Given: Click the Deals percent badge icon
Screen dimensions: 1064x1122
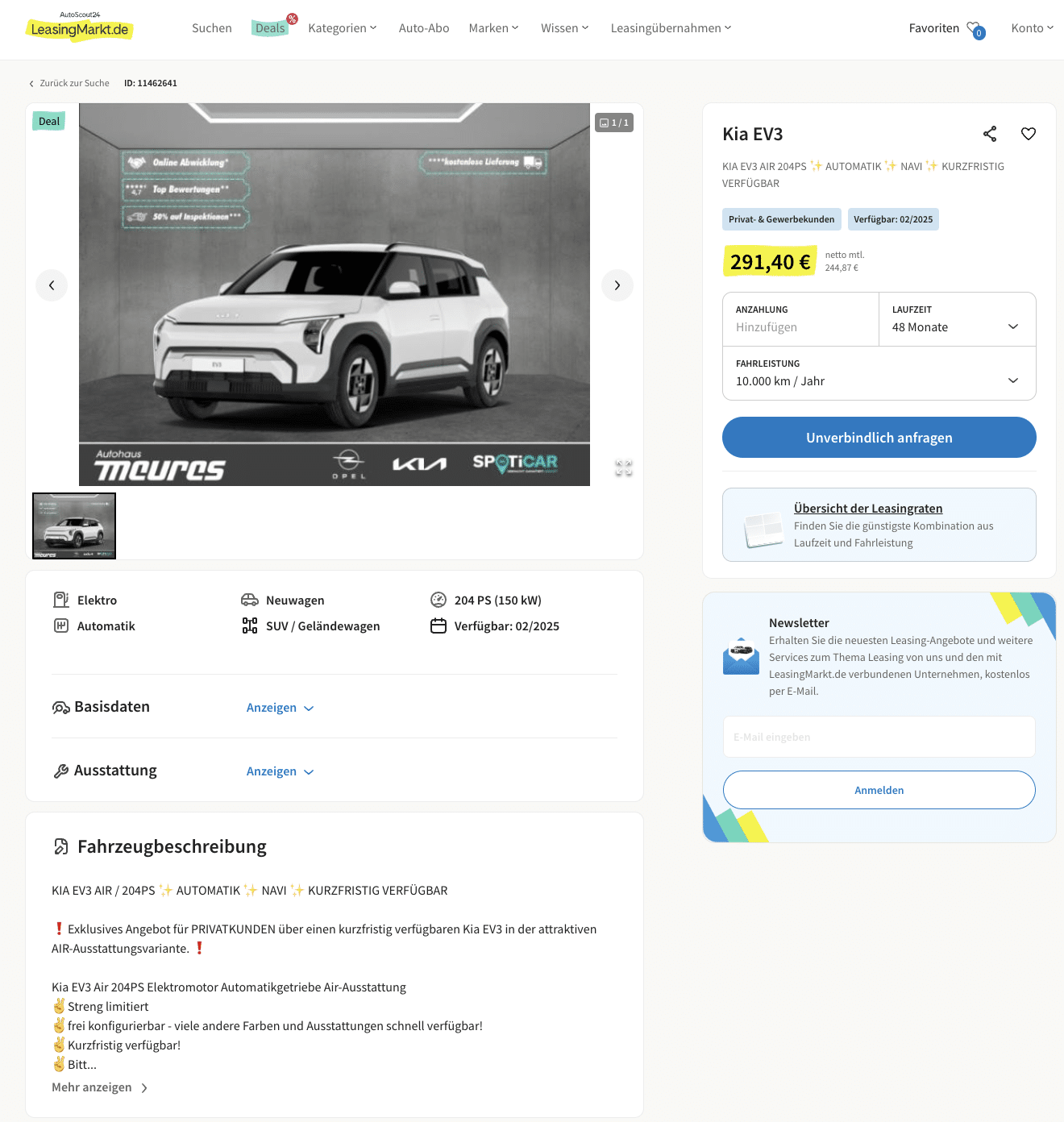Looking at the screenshot, I should (293, 19).
